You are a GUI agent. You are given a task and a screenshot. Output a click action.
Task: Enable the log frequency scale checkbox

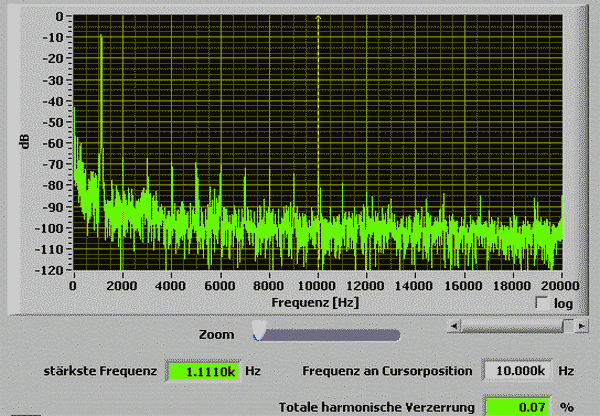click(x=542, y=303)
